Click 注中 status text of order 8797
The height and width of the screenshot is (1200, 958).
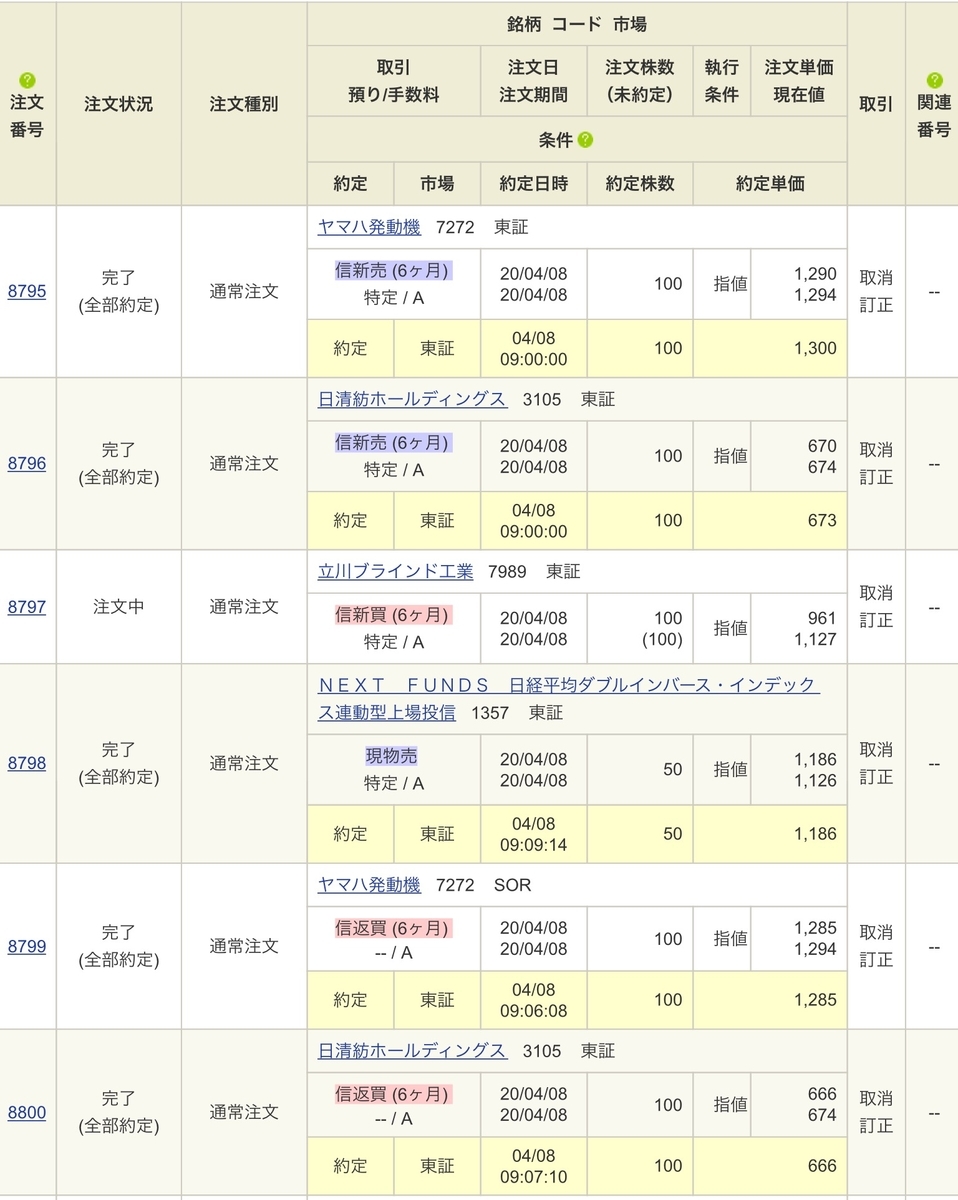(119, 607)
